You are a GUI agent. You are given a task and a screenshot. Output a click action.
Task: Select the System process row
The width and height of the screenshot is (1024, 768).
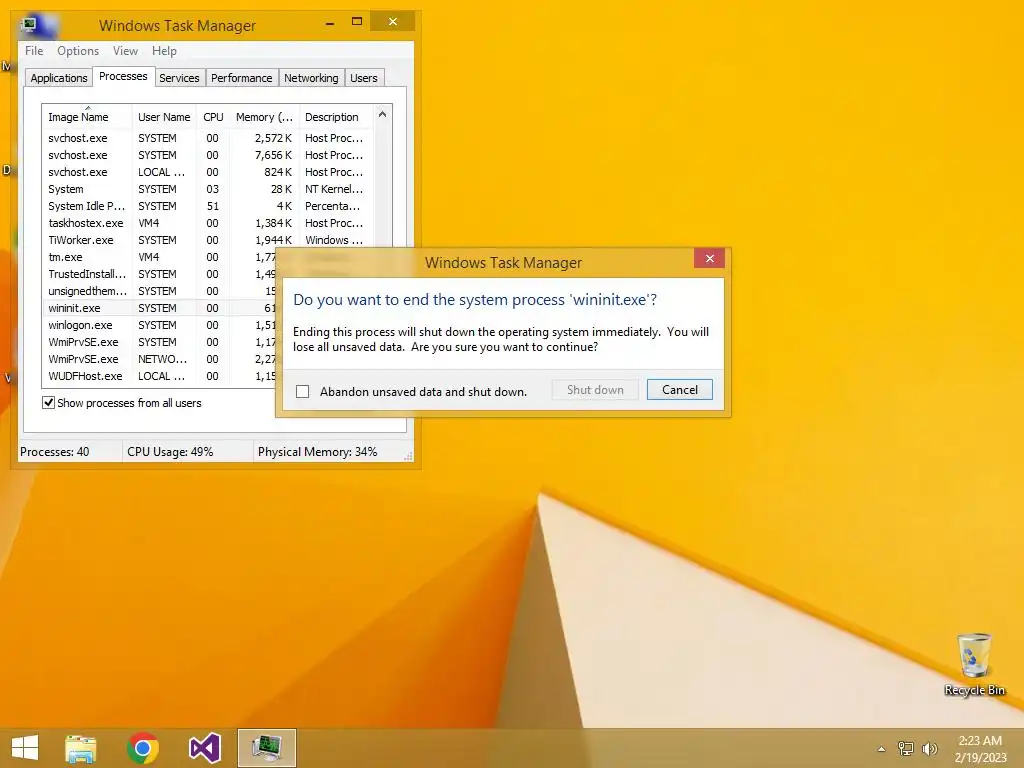(x=208, y=189)
